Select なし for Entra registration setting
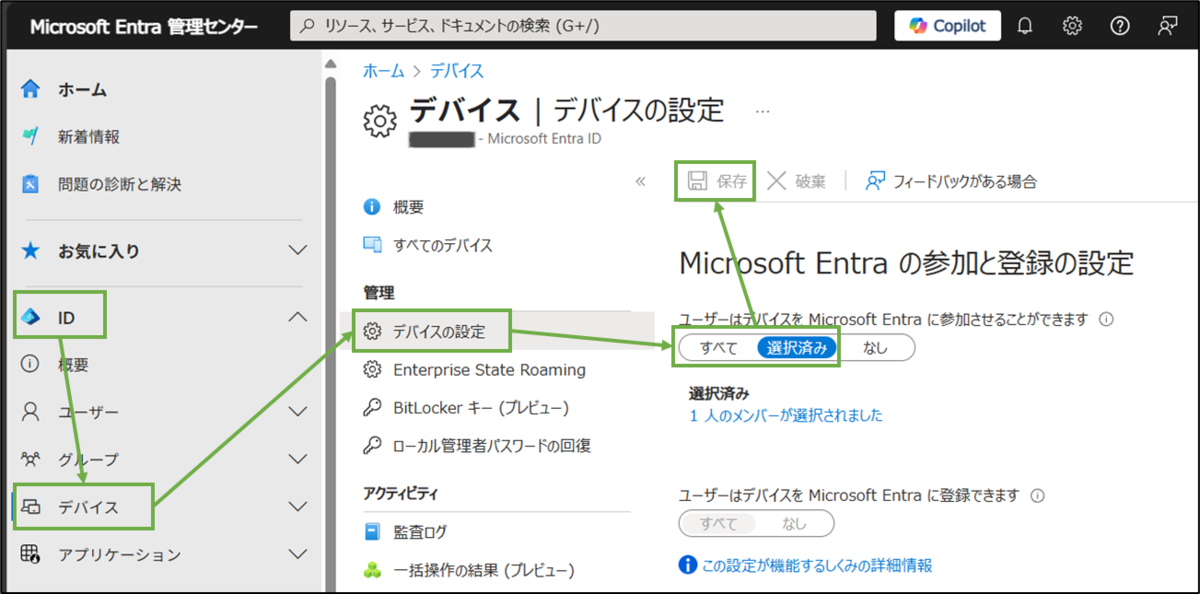 794,523
